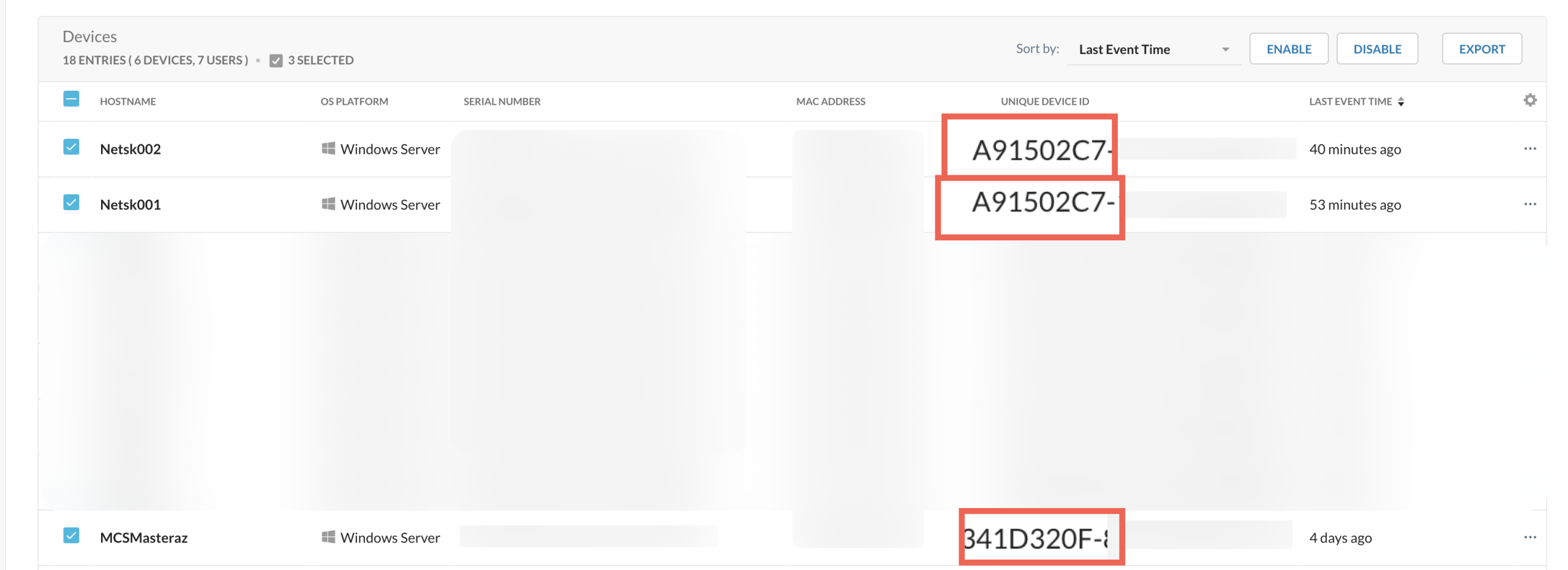Toggle the select-all checkbox in the header
The width and height of the screenshot is (1568, 570).
[x=71, y=99]
